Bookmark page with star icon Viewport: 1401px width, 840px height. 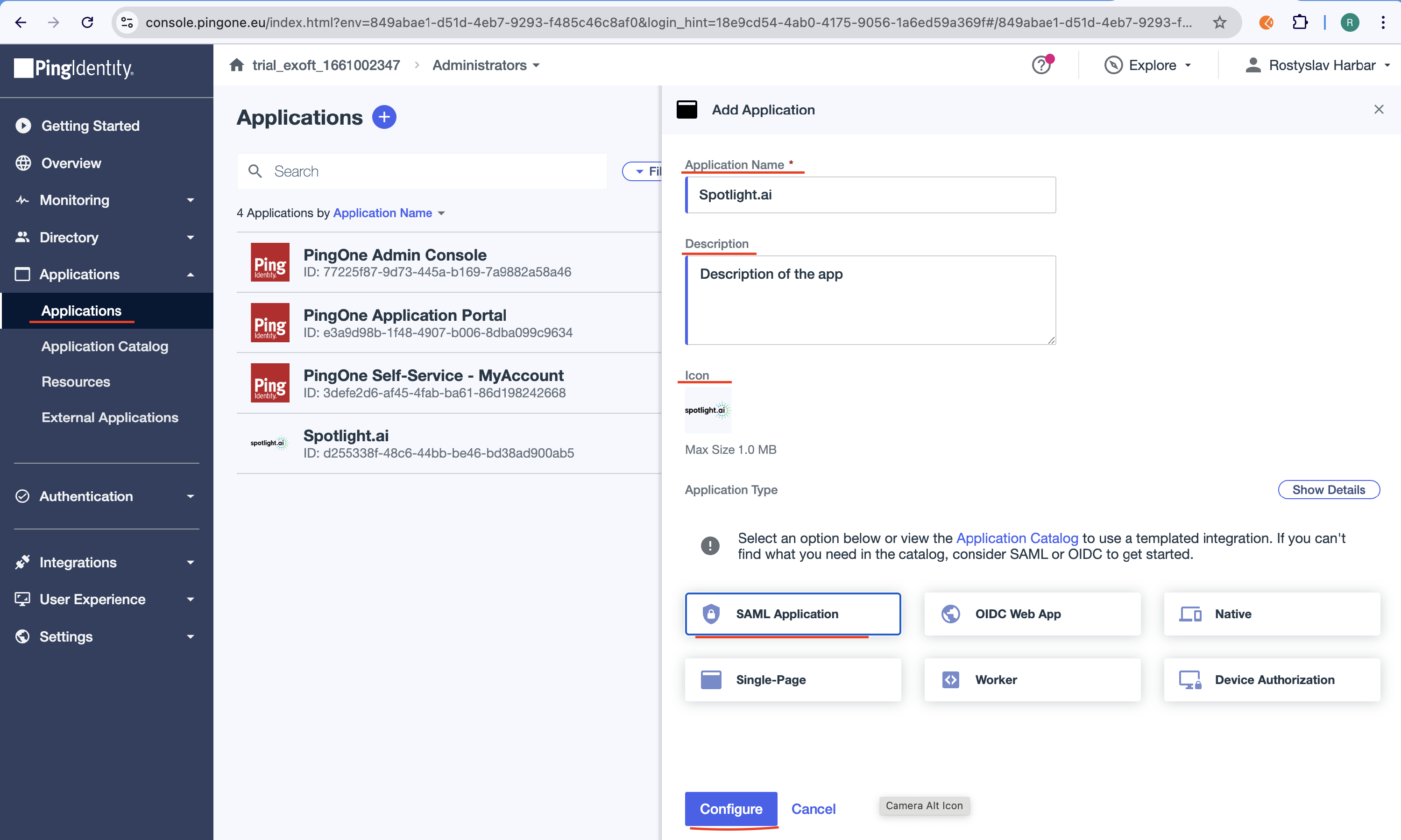coord(1219,22)
